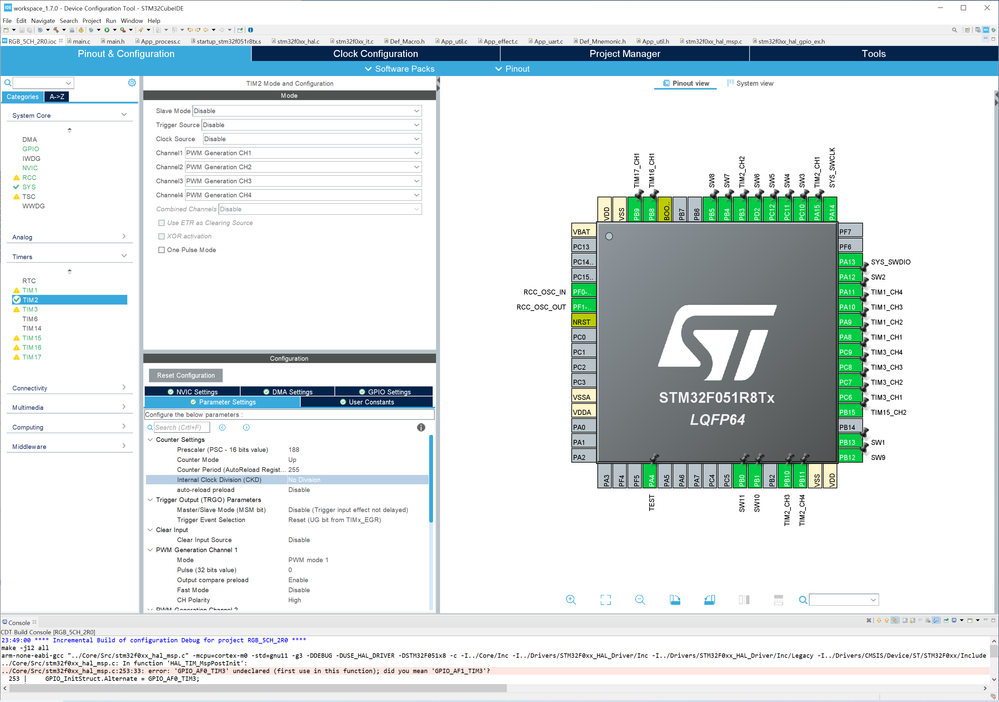
Task: Select the VBAT pin on the chip
Action: 584,231
